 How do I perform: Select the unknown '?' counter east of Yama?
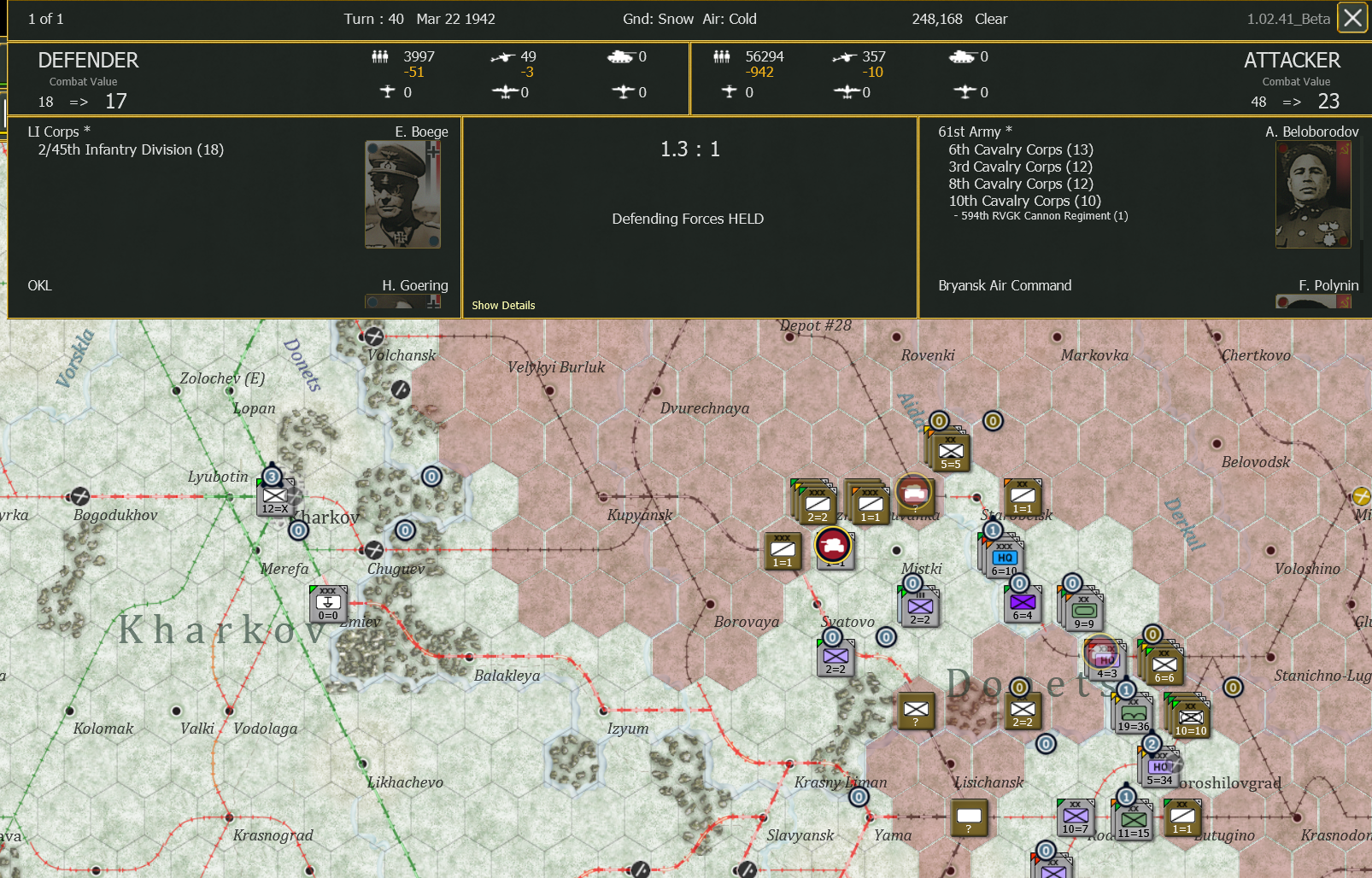click(969, 817)
